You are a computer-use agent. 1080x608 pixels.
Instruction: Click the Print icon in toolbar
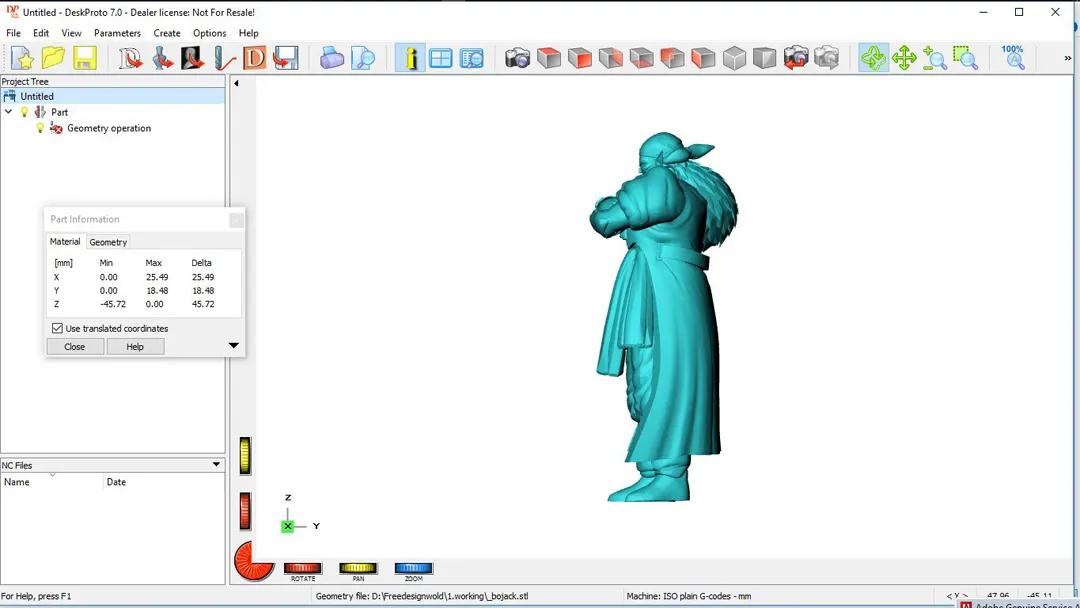(332, 58)
